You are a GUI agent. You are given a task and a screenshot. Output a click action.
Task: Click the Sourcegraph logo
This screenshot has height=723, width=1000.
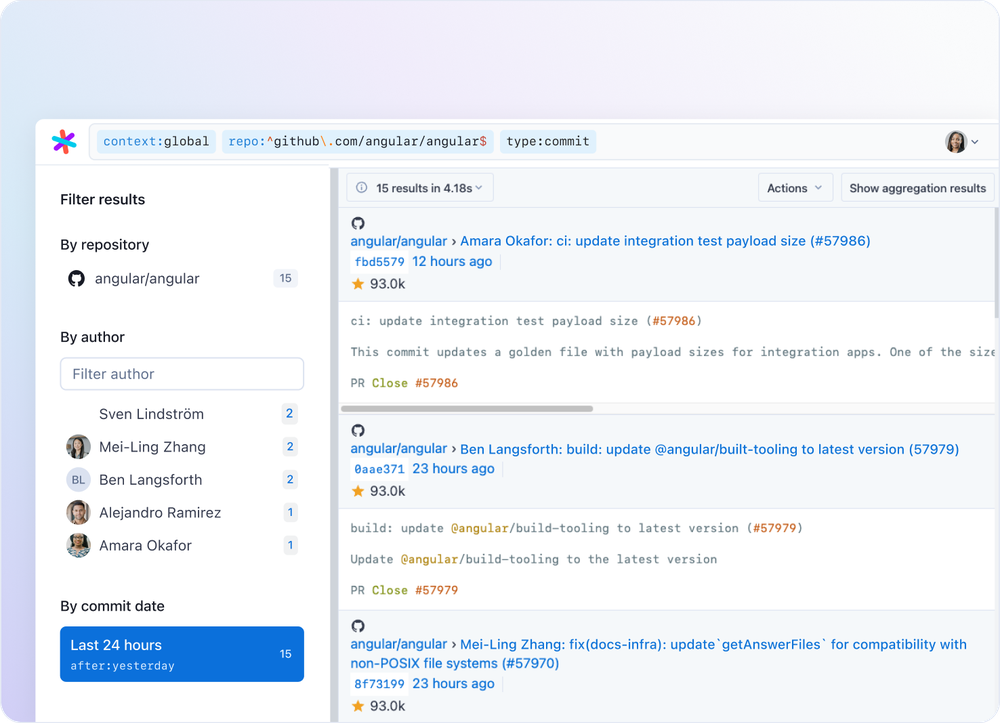[x=62, y=141]
